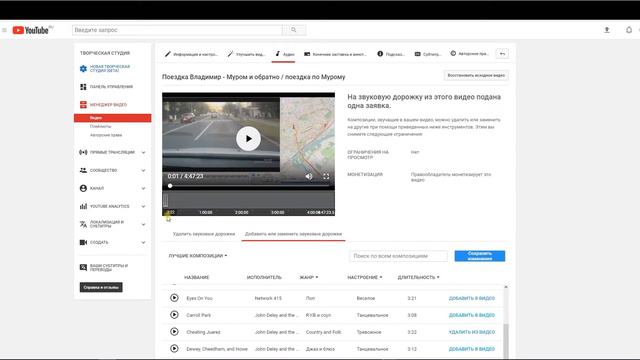Sort by the Name column header

click(x=196, y=277)
